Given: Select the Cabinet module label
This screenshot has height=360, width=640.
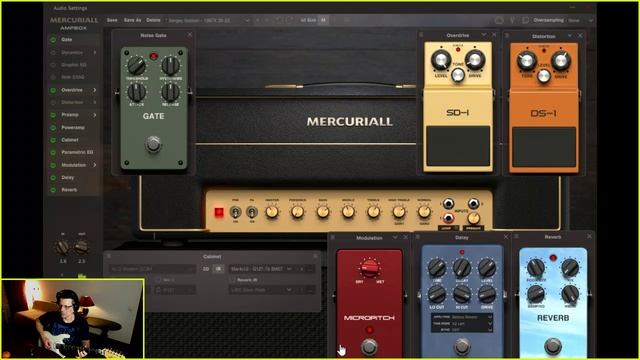Looking at the screenshot, I should pos(70,140).
